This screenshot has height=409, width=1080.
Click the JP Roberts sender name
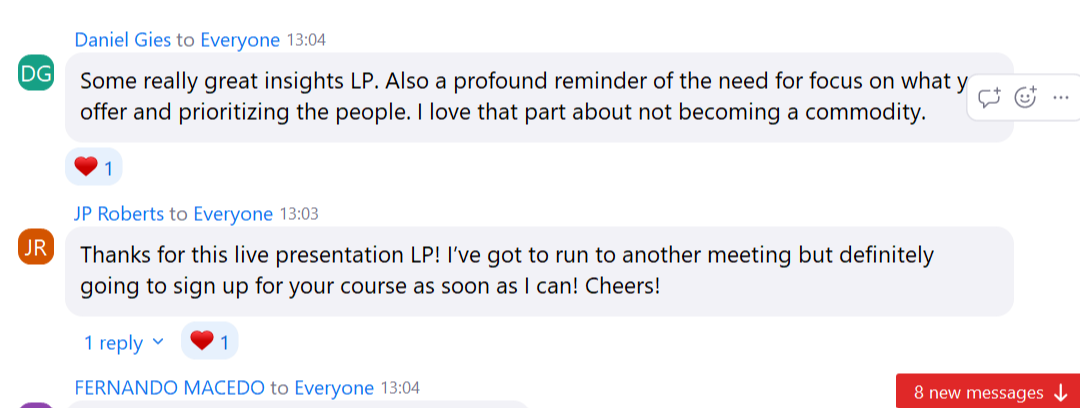pyautogui.click(x=118, y=214)
